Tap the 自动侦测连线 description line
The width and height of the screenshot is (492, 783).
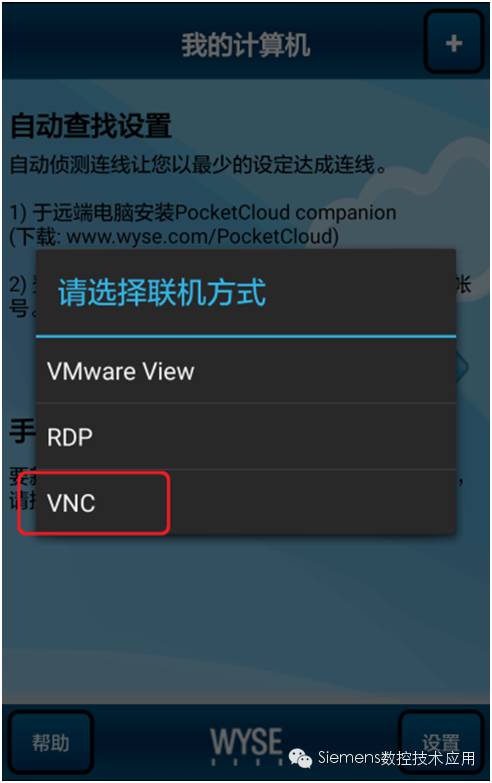click(198, 164)
